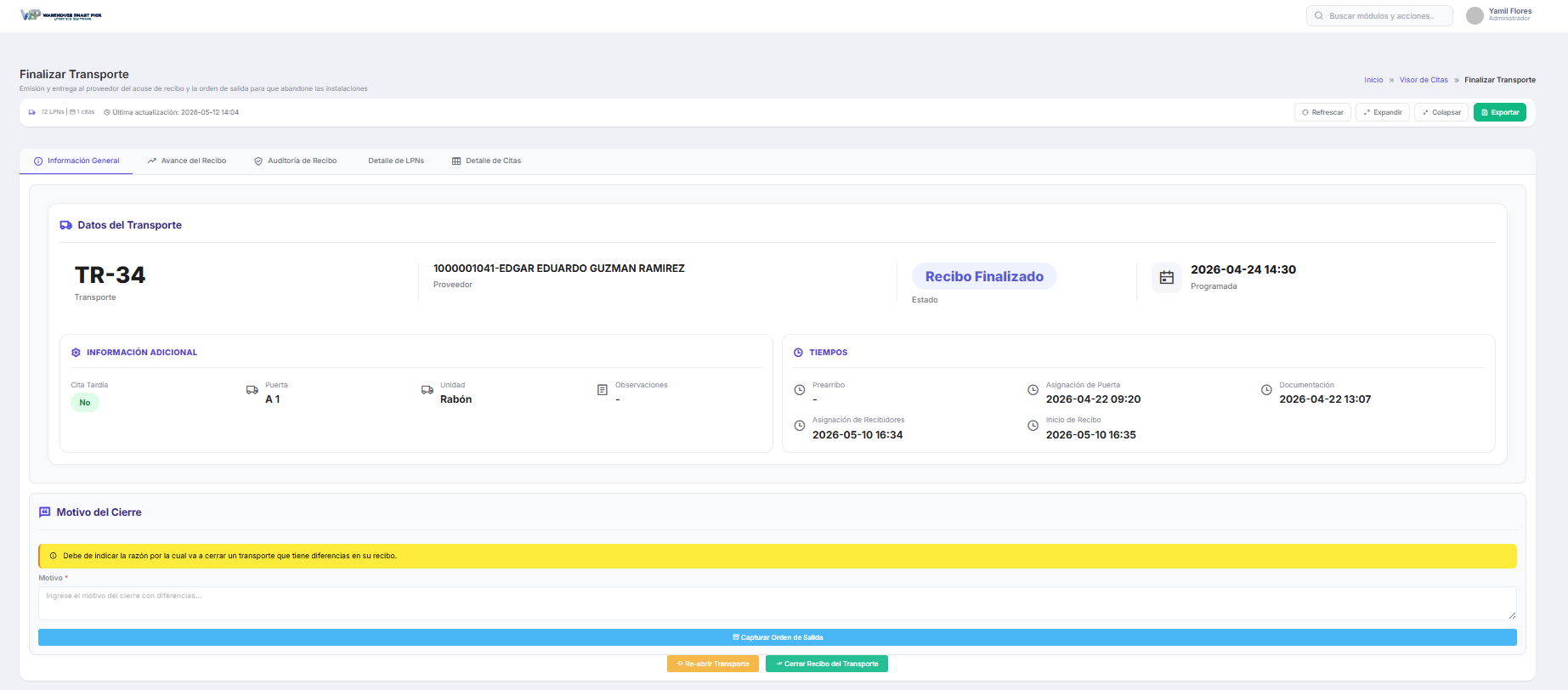Click the Observaciones note icon

click(603, 390)
